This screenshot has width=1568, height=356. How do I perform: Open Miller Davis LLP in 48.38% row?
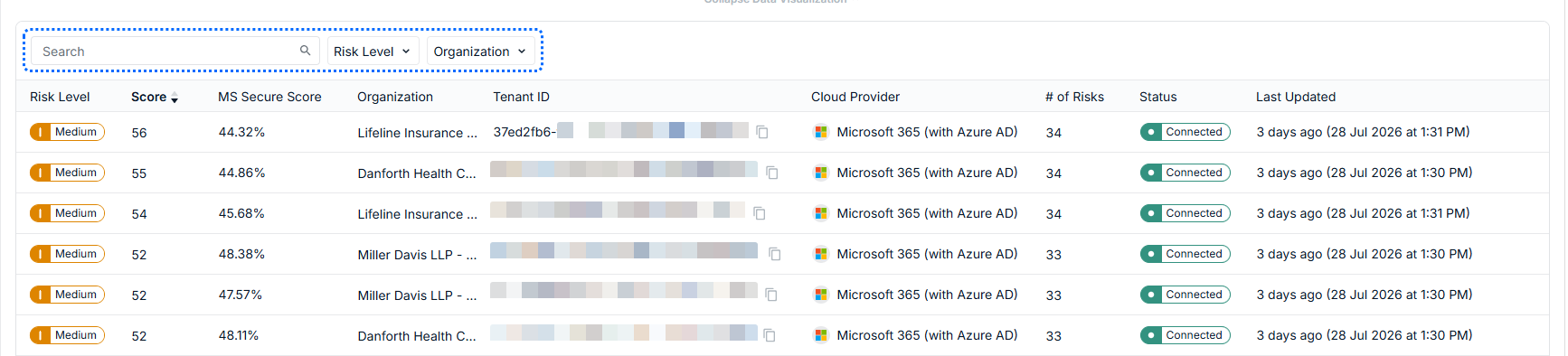417,255
